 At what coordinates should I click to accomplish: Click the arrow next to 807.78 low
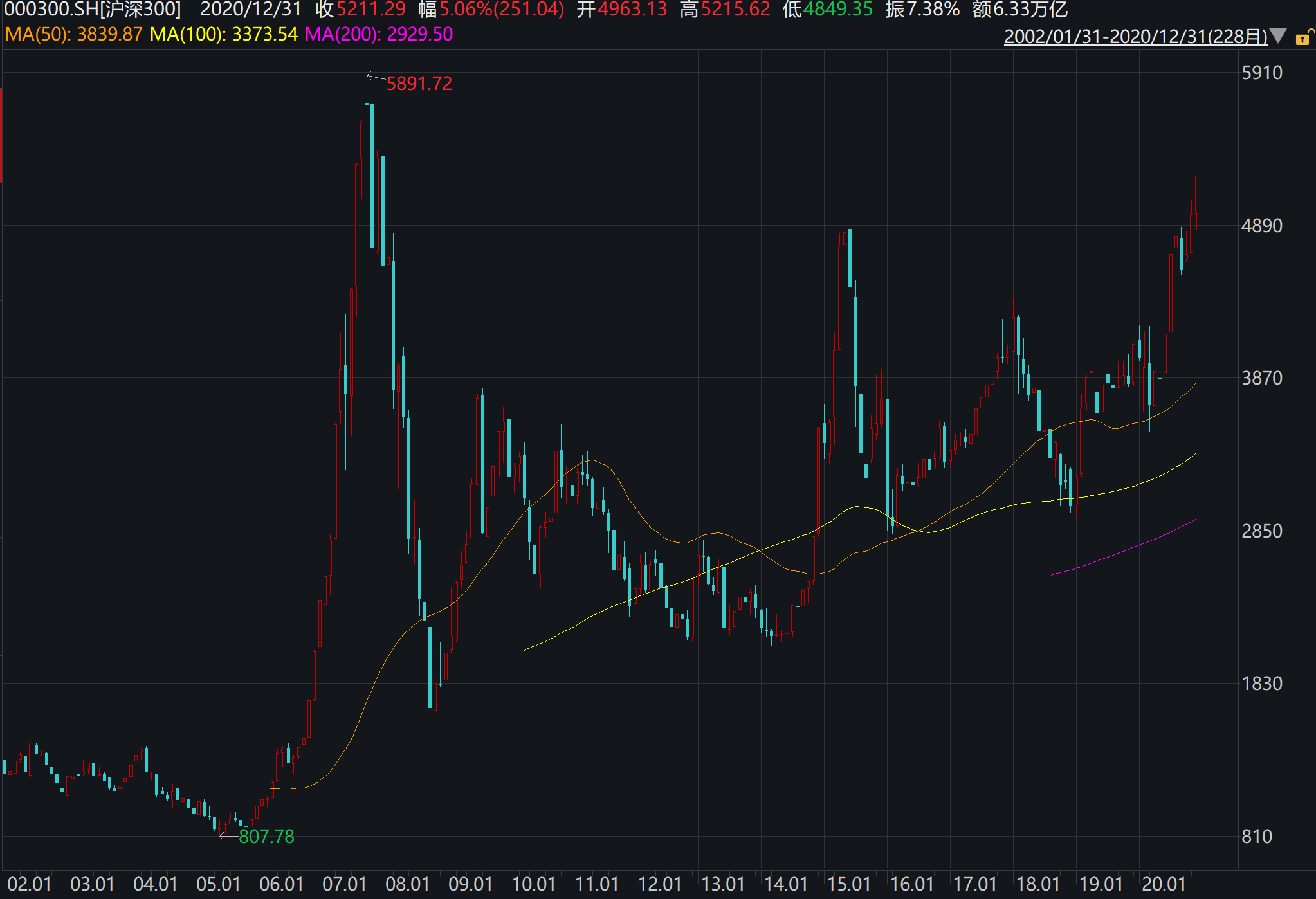pyautogui.click(x=228, y=836)
